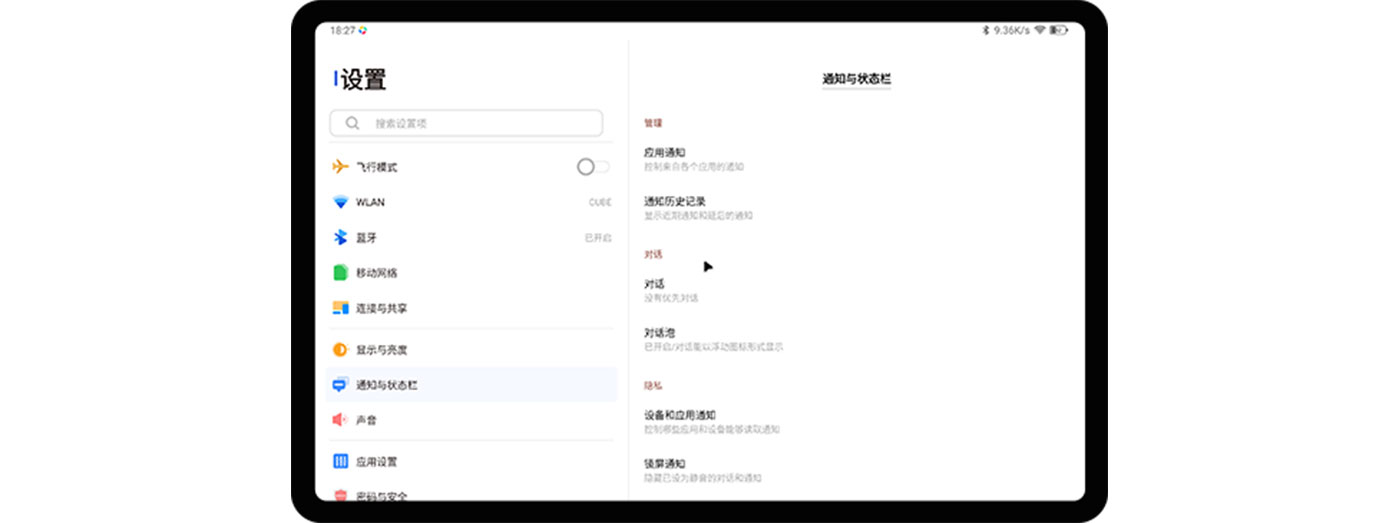The width and height of the screenshot is (1400, 523).
Task: Click the Bluetooth icon next to 蓝牙
Action: [340, 238]
